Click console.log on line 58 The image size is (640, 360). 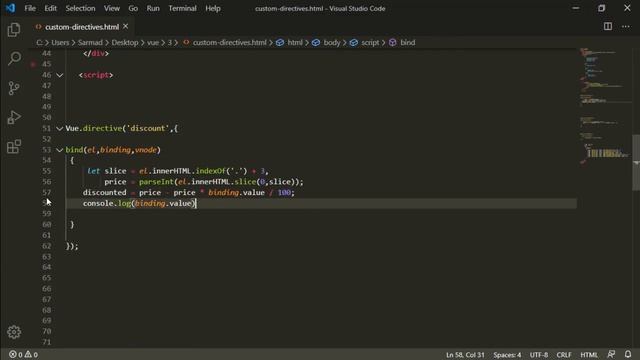pos(107,203)
